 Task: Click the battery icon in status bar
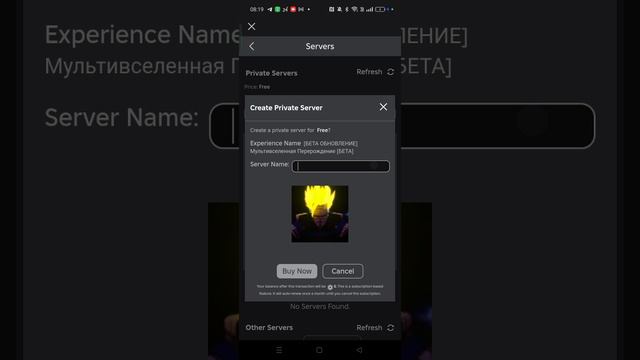[380, 9]
